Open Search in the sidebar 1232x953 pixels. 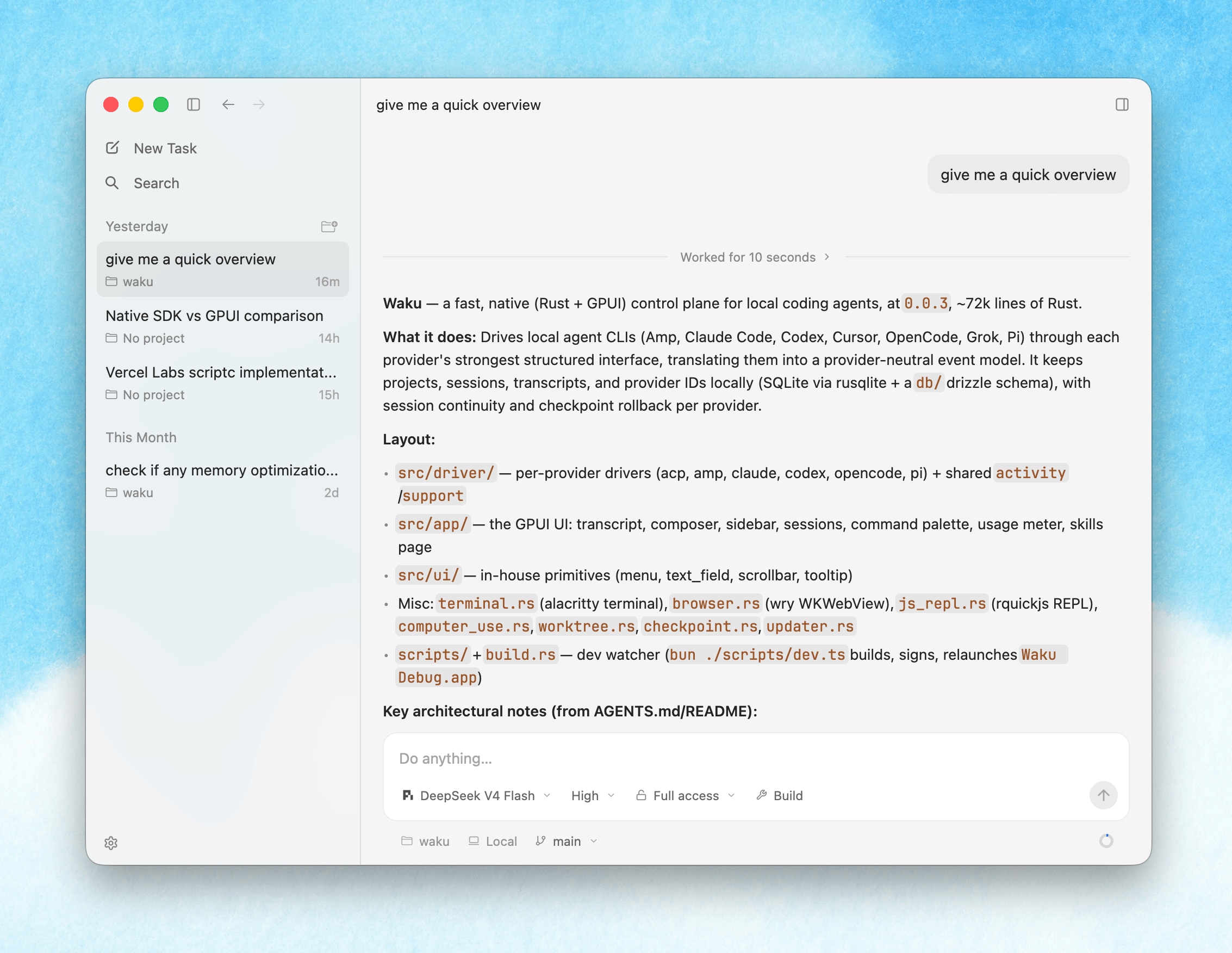point(142,183)
